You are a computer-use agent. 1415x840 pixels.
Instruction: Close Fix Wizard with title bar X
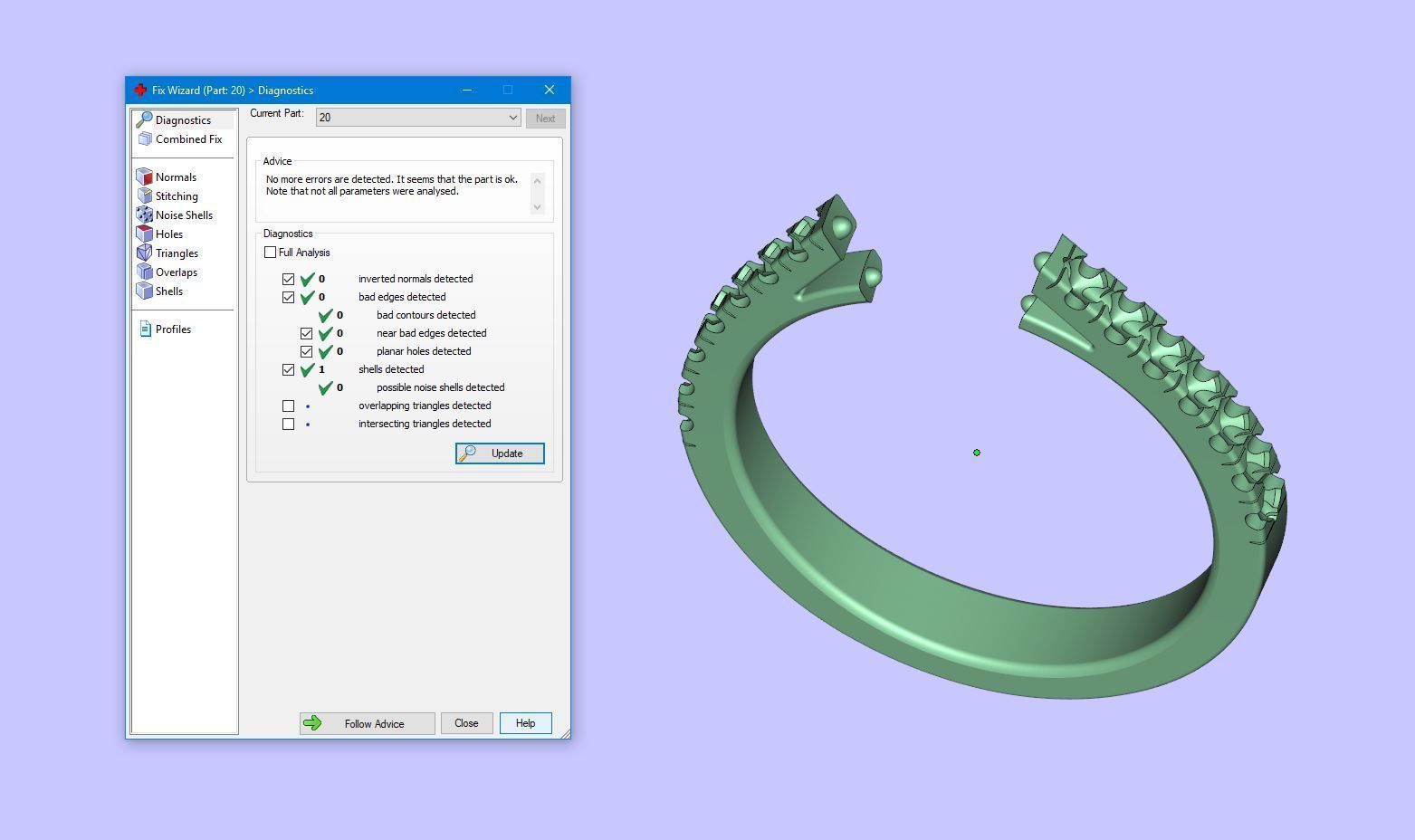click(x=550, y=90)
